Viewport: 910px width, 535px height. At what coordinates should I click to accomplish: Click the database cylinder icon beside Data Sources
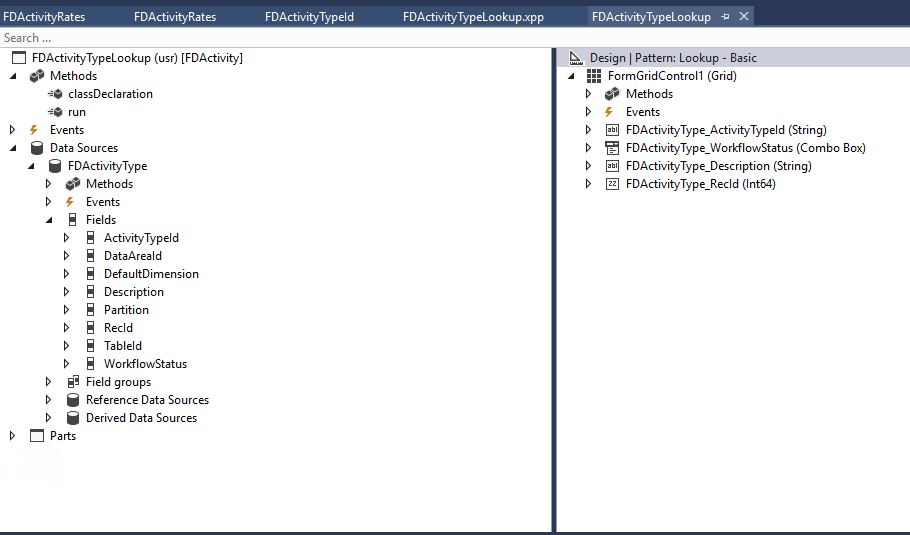(37, 148)
